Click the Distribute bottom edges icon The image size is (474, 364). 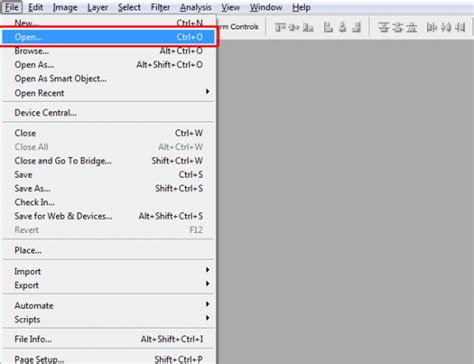point(412,27)
